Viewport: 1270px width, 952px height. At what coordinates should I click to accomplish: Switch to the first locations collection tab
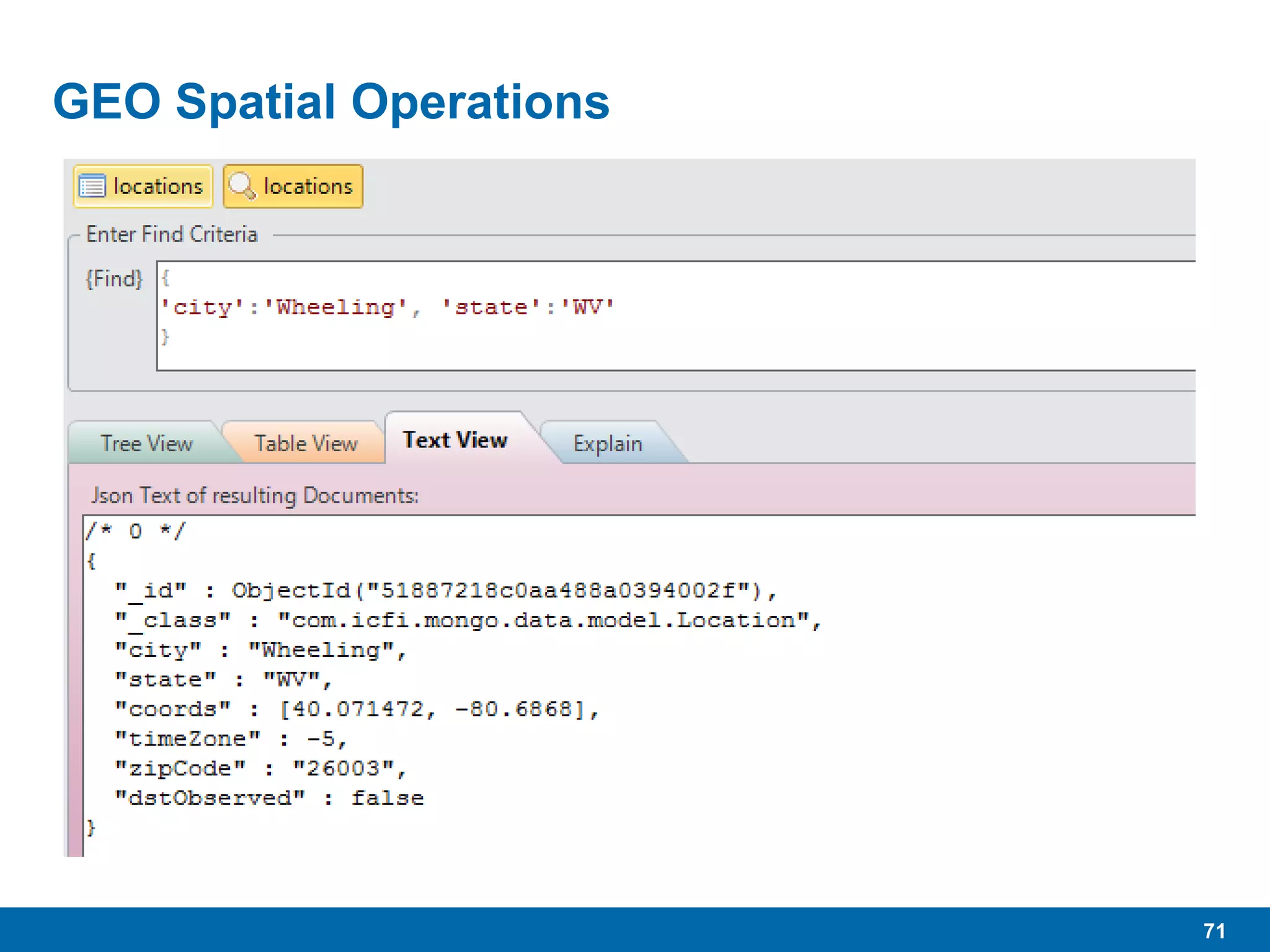point(158,186)
